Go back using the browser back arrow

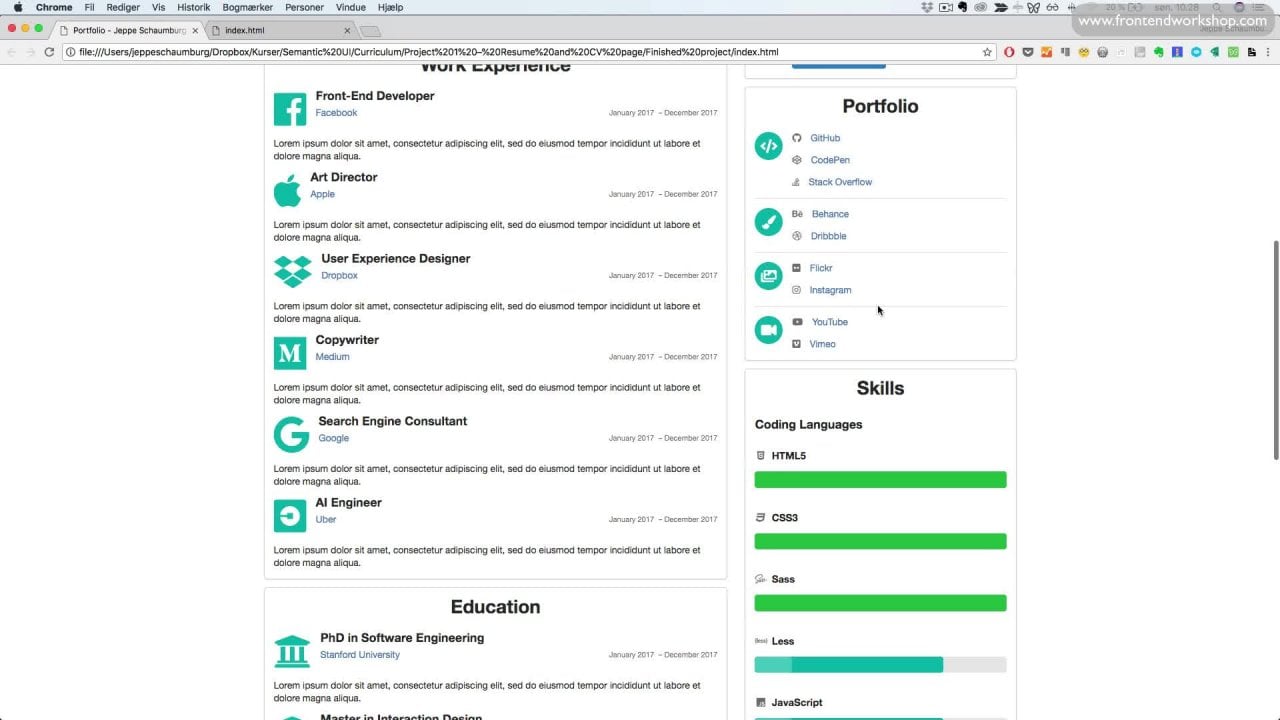(x=12, y=52)
